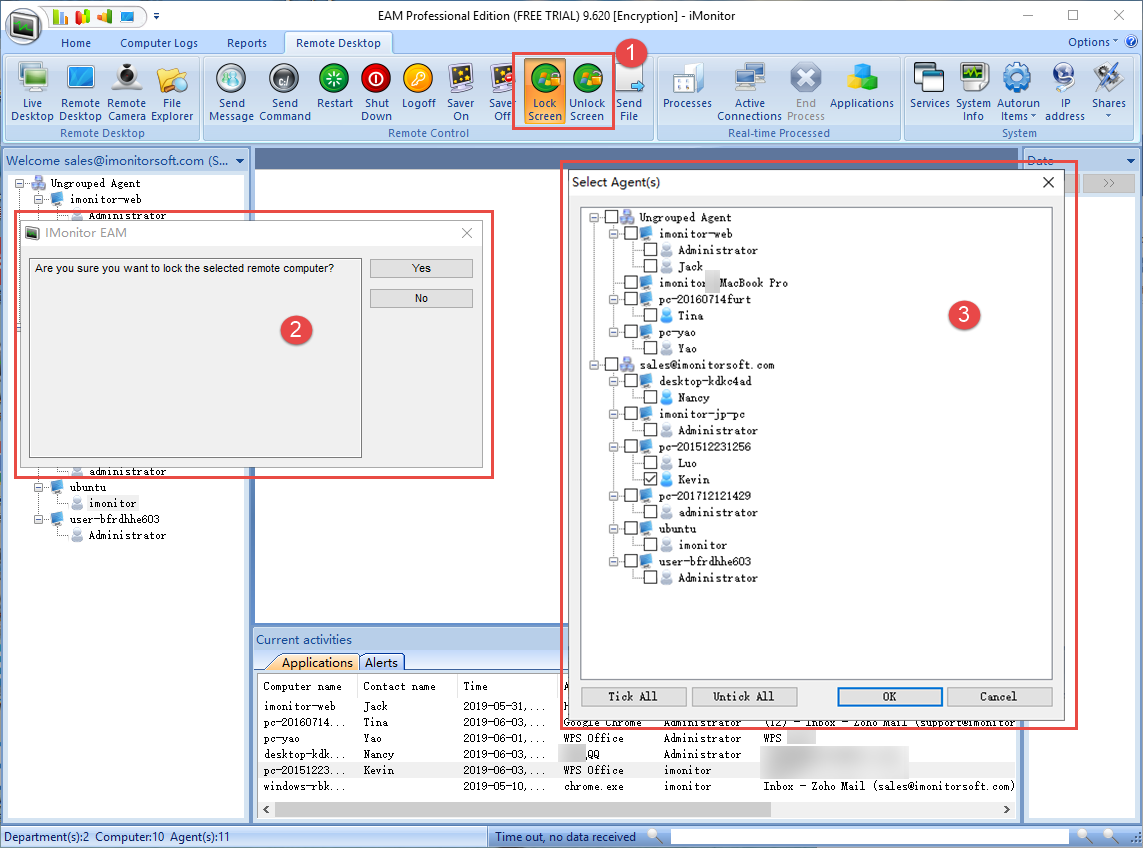The height and width of the screenshot is (848, 1143).
Task: Collapse user-bfrdhhe603 node in left tree
Action: pos(38,519)
